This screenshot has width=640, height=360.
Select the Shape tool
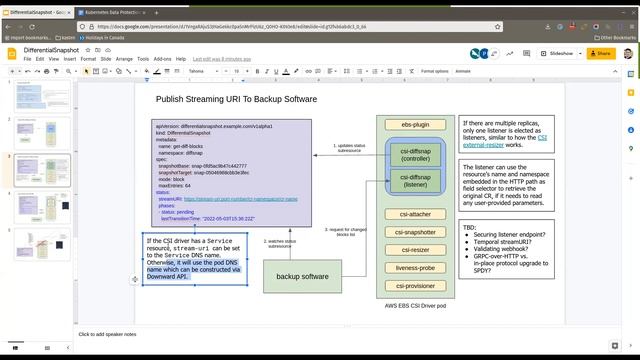(119, 71)
